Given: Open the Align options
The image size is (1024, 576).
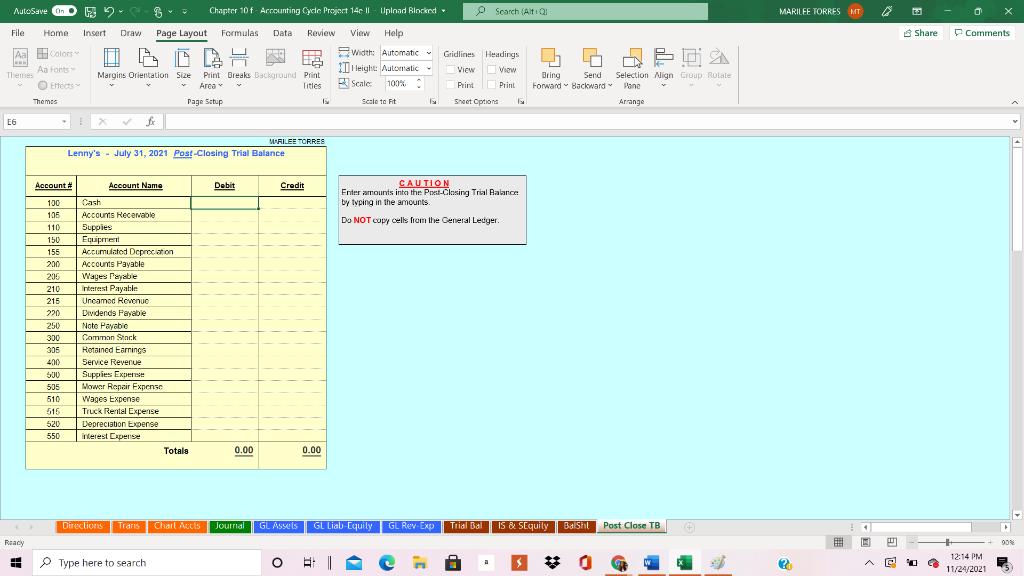Looking at the screenshot, I should [x=664, y=68].
